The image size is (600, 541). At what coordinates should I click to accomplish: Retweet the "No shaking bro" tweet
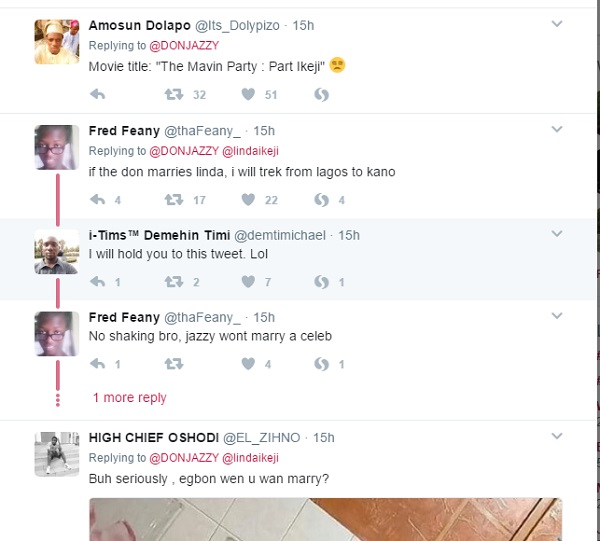pos(173,364)
